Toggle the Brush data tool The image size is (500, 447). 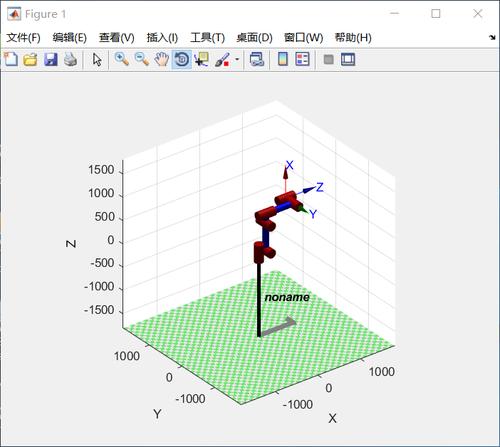pos(222,60)
